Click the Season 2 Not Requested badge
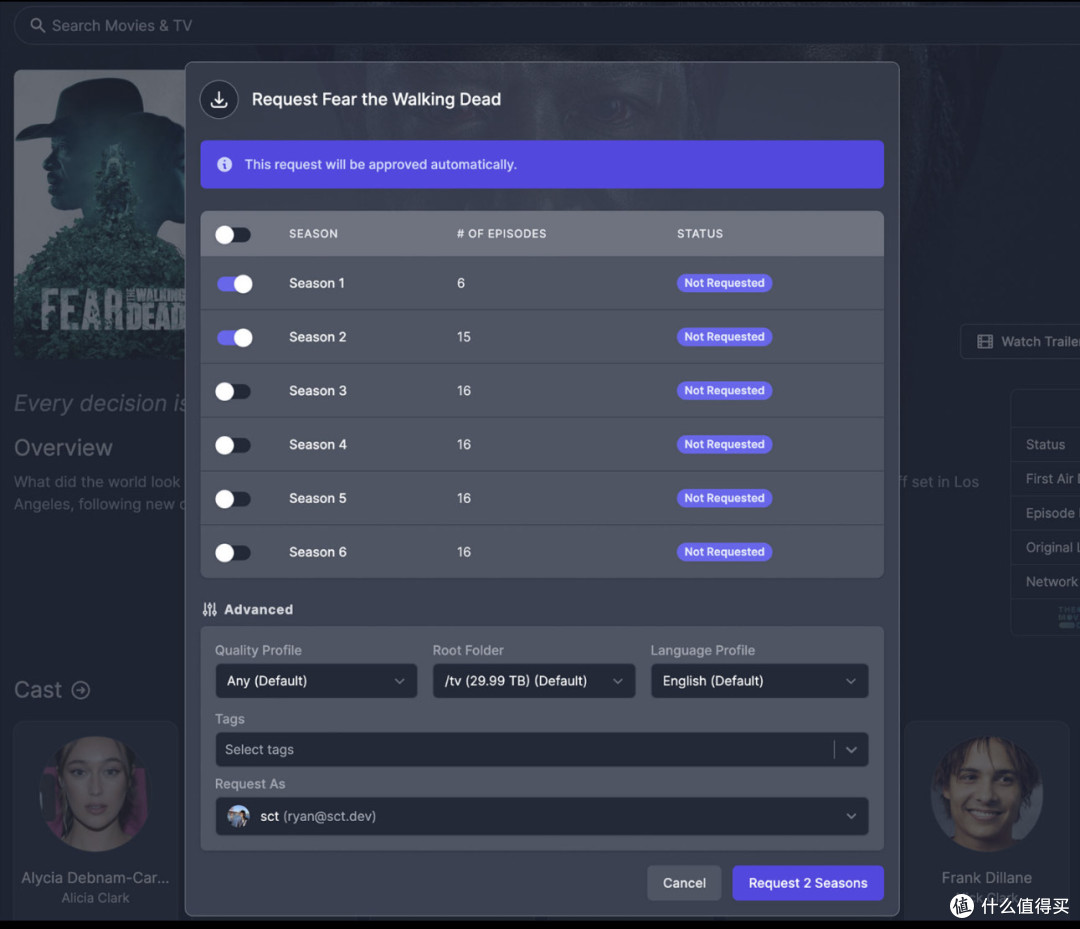 tap(724, 337)
